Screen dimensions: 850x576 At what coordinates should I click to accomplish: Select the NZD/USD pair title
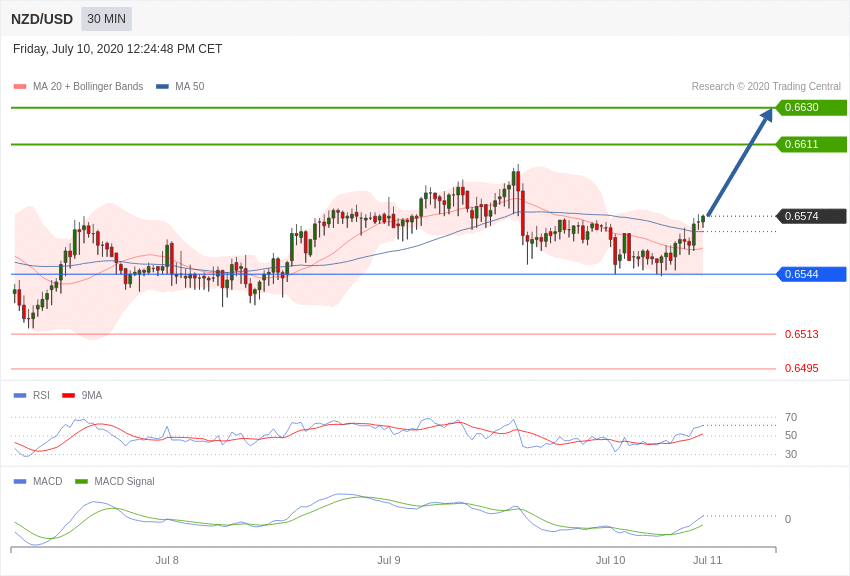(x=42, y=20)
